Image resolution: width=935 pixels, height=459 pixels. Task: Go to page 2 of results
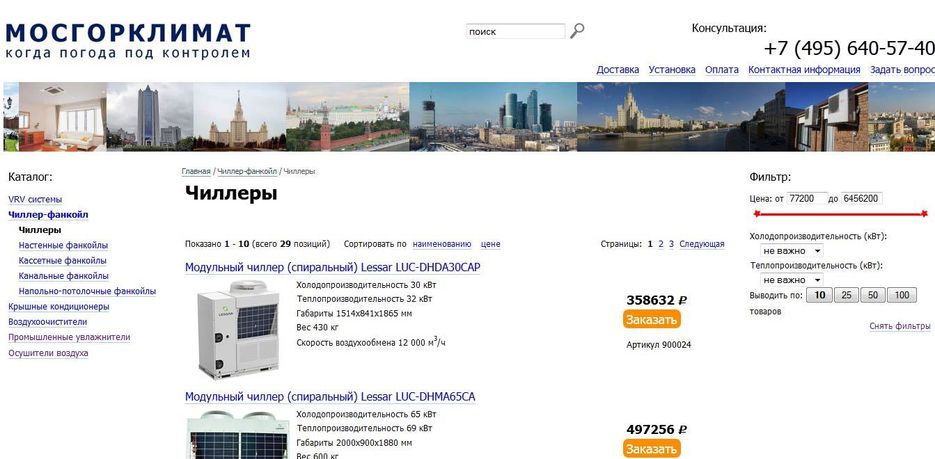tap(661, 244)
